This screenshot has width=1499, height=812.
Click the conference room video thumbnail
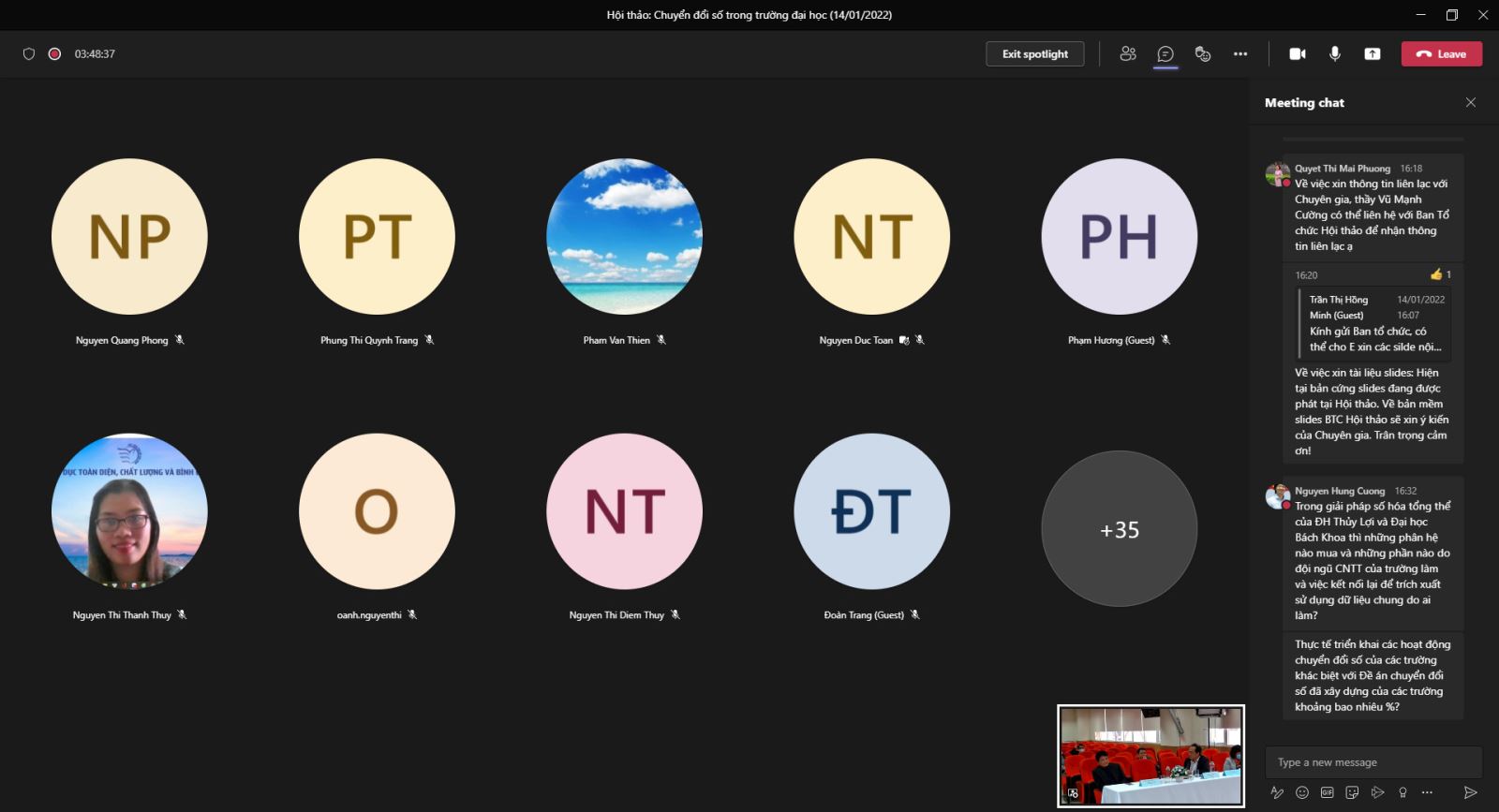1150,755
